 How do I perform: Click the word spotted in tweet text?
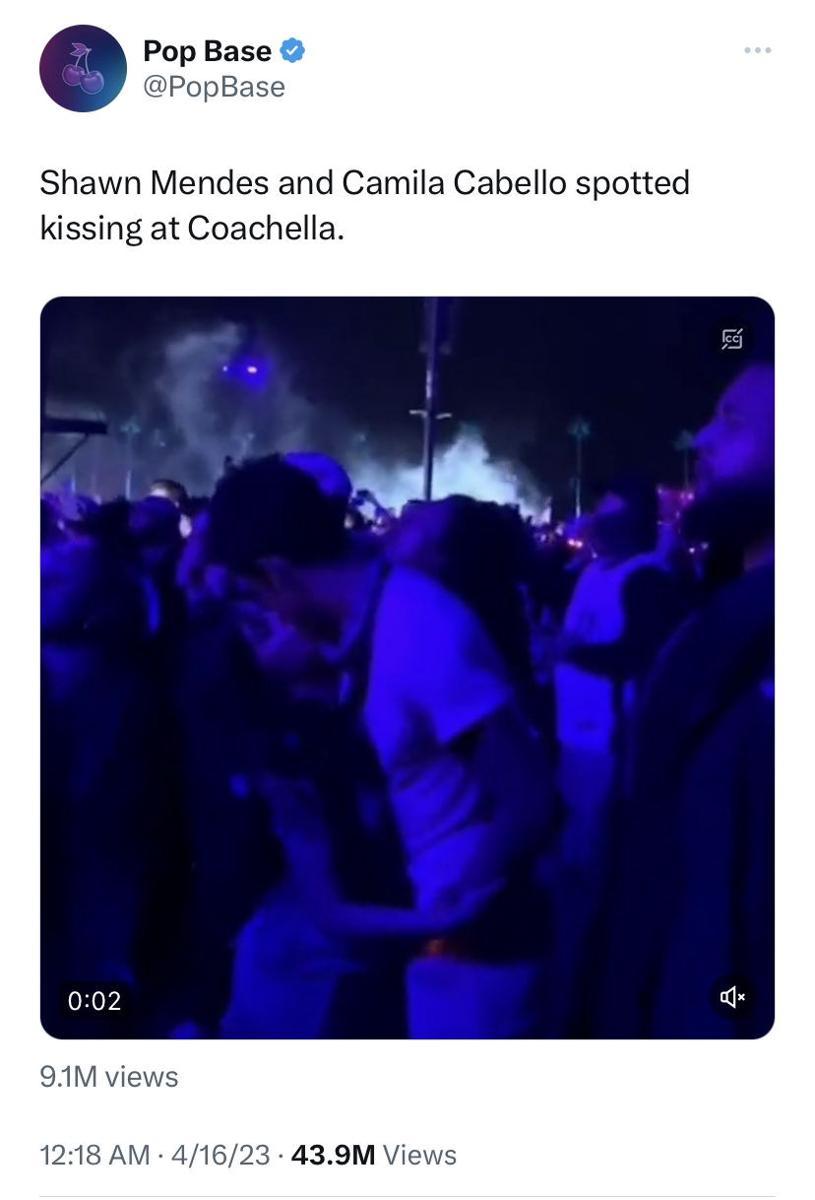point(632,185)
